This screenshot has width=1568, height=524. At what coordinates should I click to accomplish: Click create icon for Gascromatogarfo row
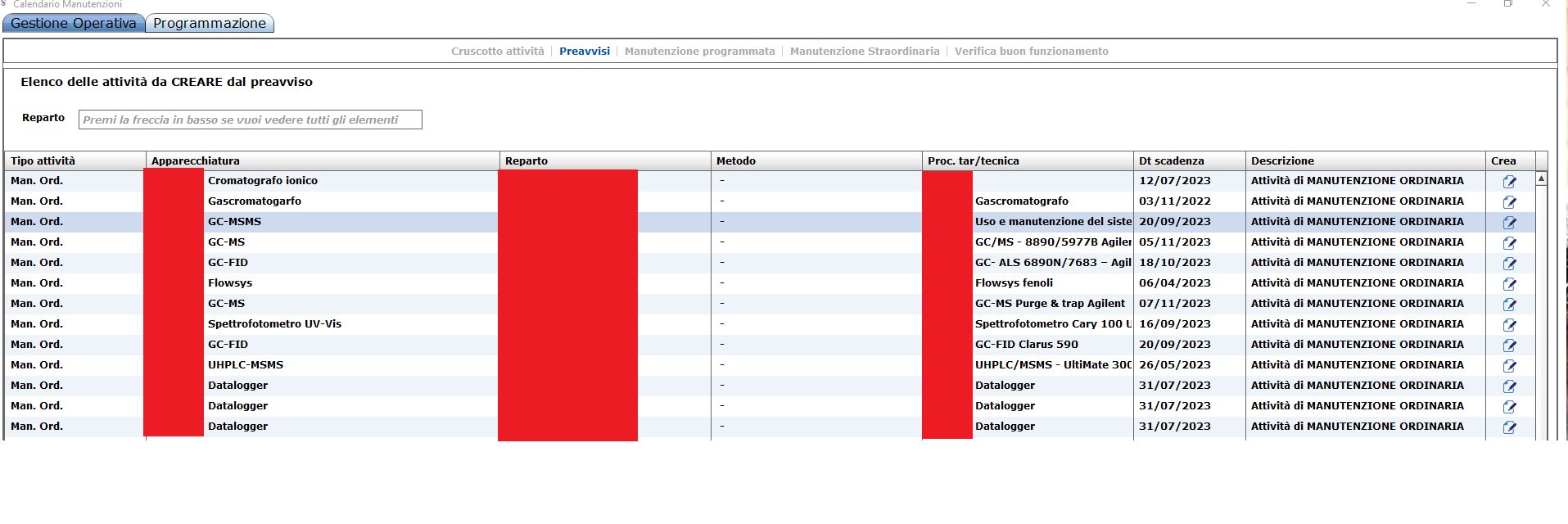(x=1509, y=202)
